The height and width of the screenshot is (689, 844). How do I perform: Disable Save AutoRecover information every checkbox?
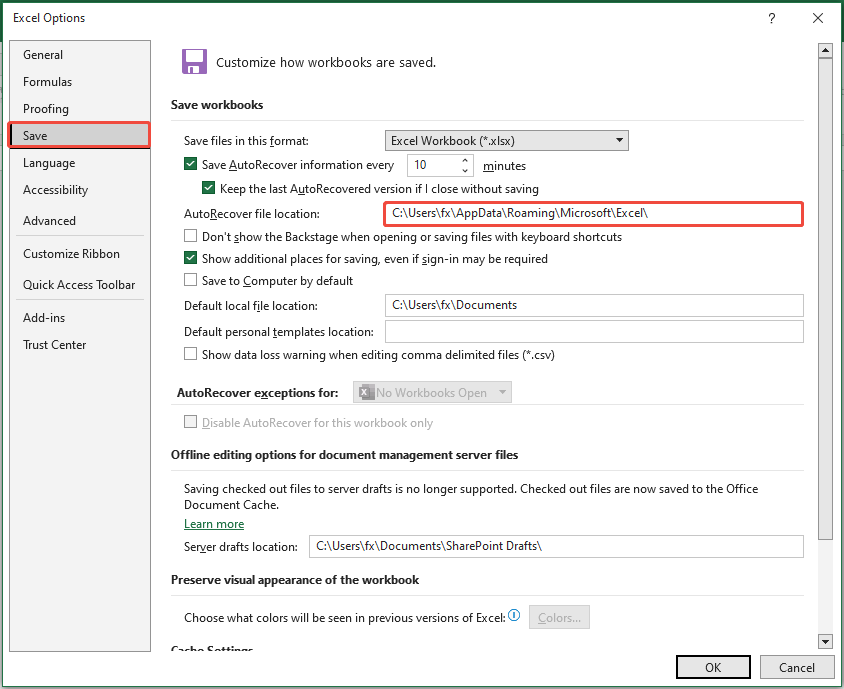[190, 164]
